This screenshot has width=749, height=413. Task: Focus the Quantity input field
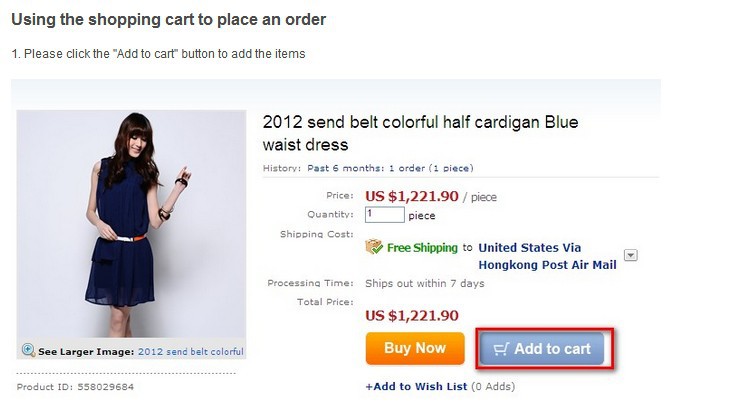click(x=385, y=215)
